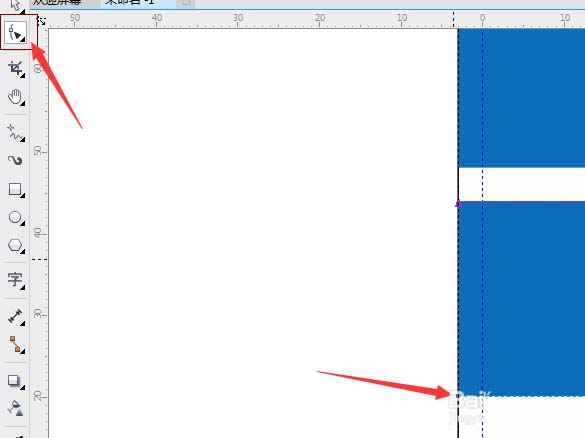
Task: Click the ruler origin crosshair icon
Action: tap(42, 21)
